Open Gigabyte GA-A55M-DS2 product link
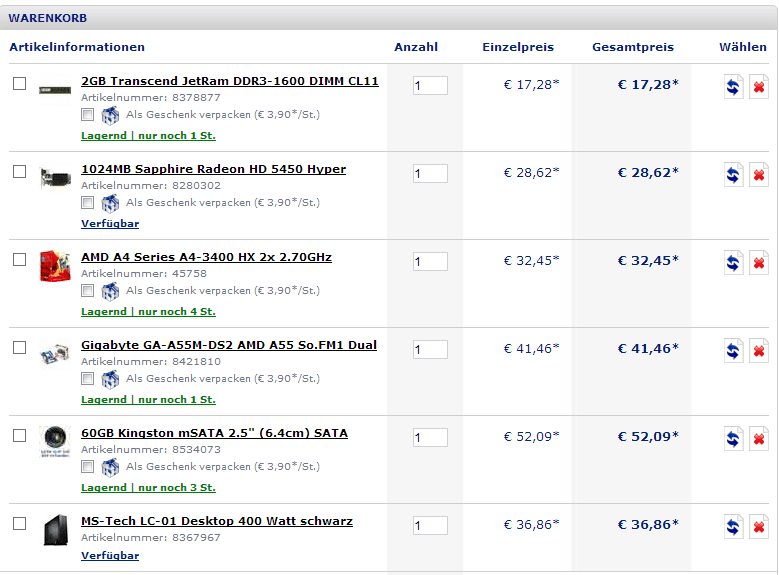779x575 pixels. (229, 345)
